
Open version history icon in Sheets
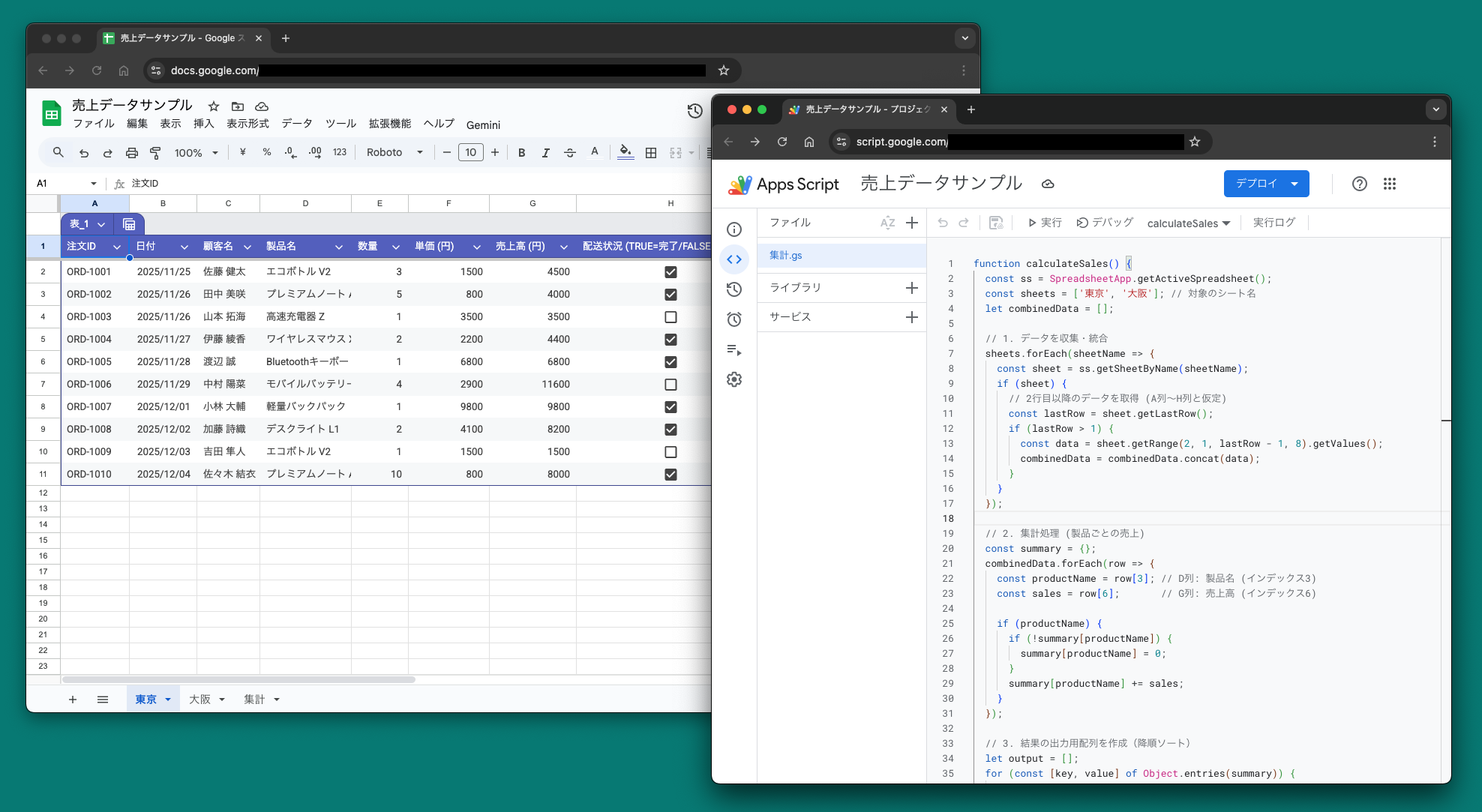click(694, 111)
